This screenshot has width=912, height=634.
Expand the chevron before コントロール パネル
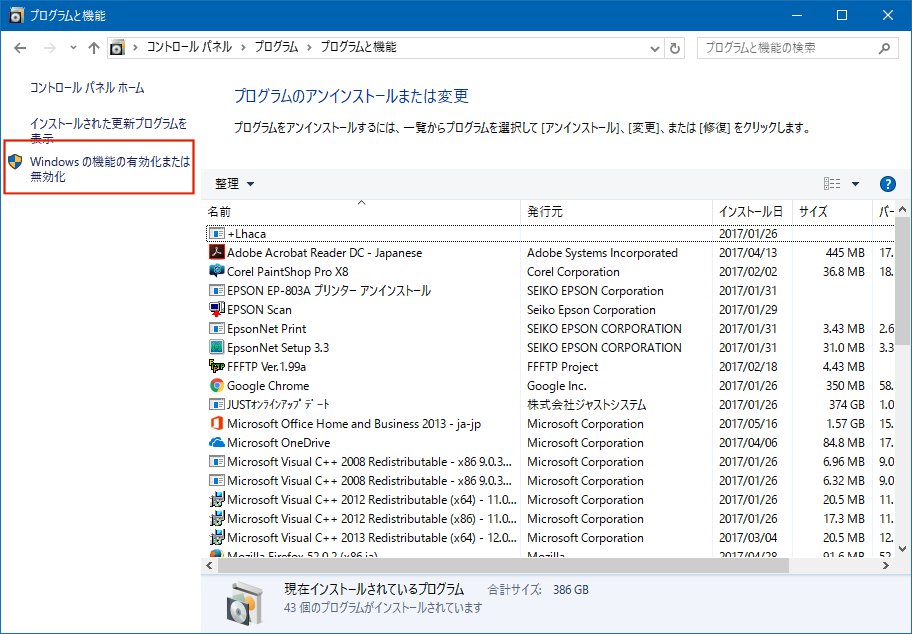[x=136, y=47]
